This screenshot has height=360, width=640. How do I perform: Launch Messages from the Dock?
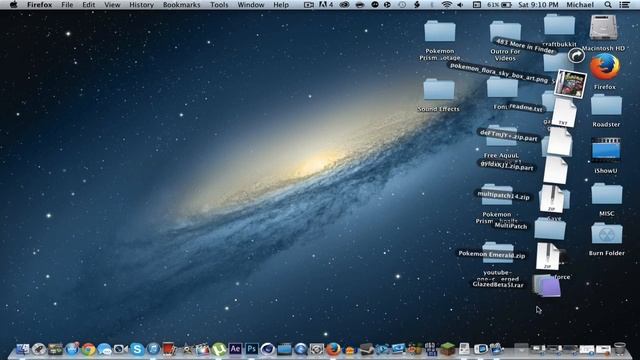(104, 349)
